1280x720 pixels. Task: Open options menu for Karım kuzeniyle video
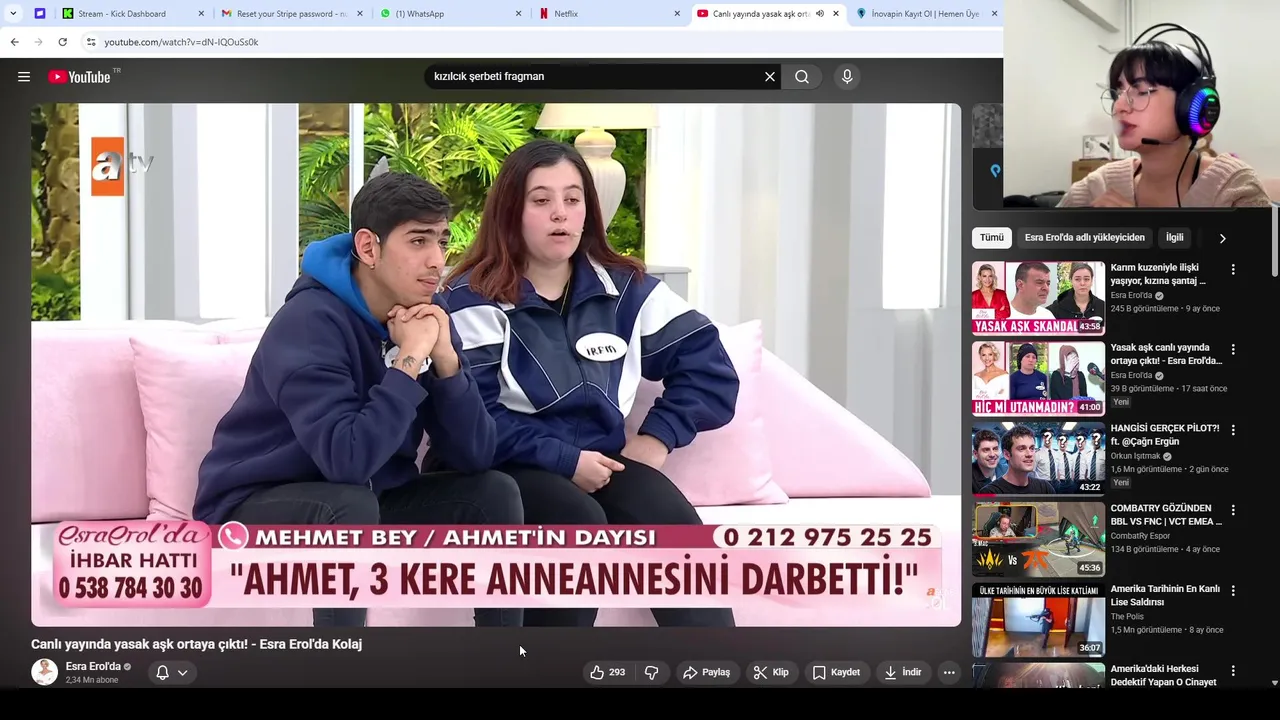click(1233, 270)
